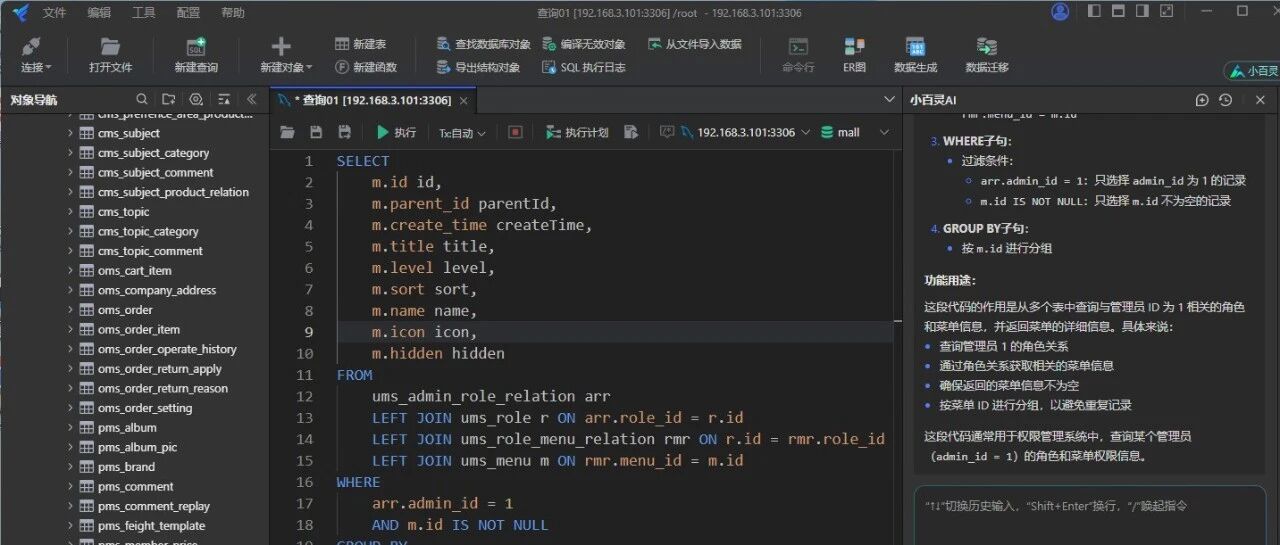Run the query with 执行 button
This screenshot has width=1280, height=545.
396,132
